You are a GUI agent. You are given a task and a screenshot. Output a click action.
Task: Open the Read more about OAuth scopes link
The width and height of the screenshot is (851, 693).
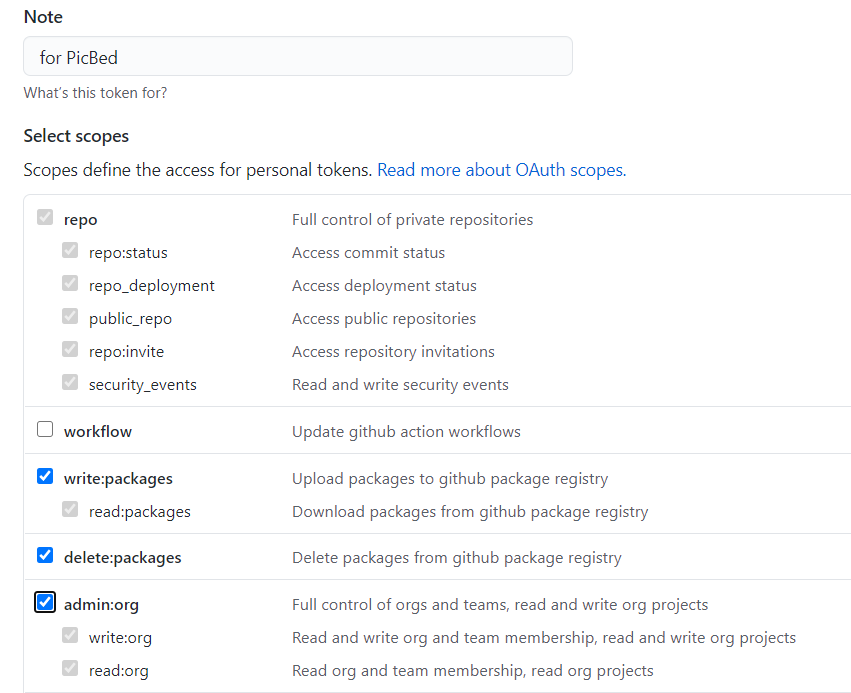point(501,170)
